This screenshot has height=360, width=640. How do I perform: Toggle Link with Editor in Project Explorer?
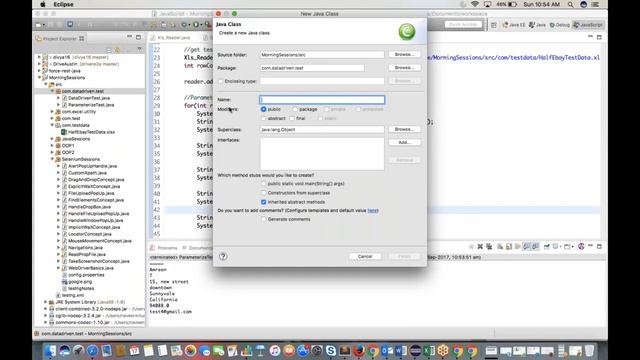(118, 50)
